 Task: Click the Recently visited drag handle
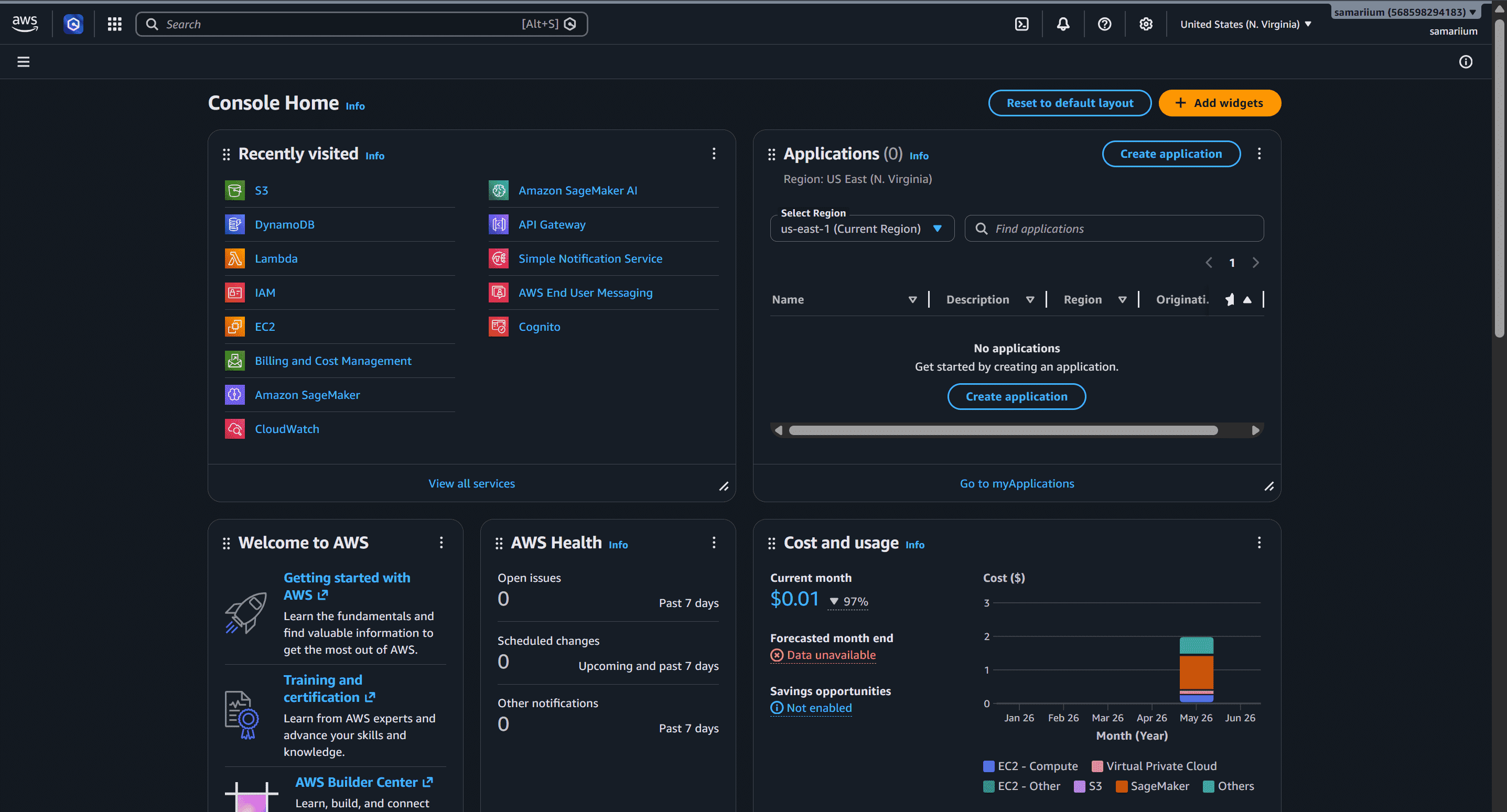pos(227,154)
